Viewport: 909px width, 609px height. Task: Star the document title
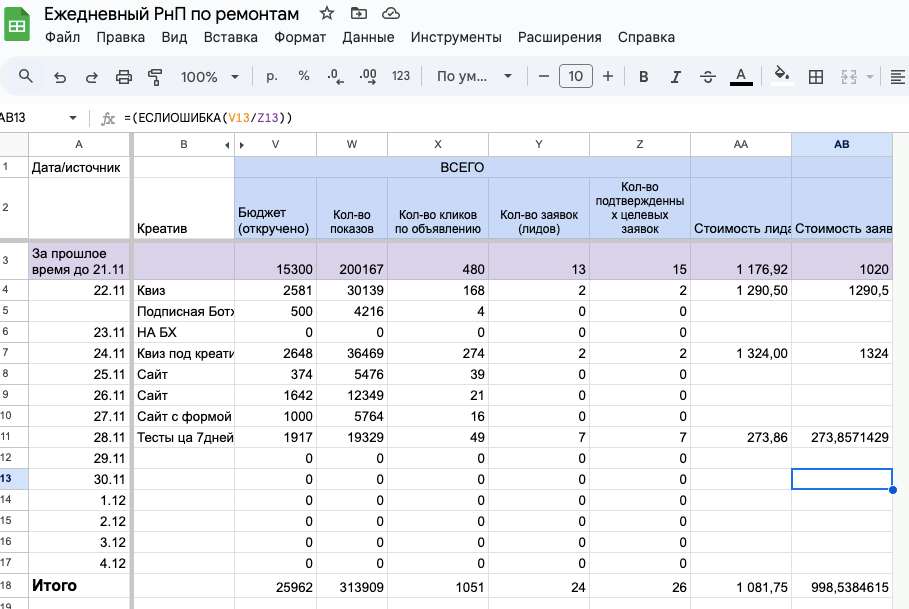(327, 13)
